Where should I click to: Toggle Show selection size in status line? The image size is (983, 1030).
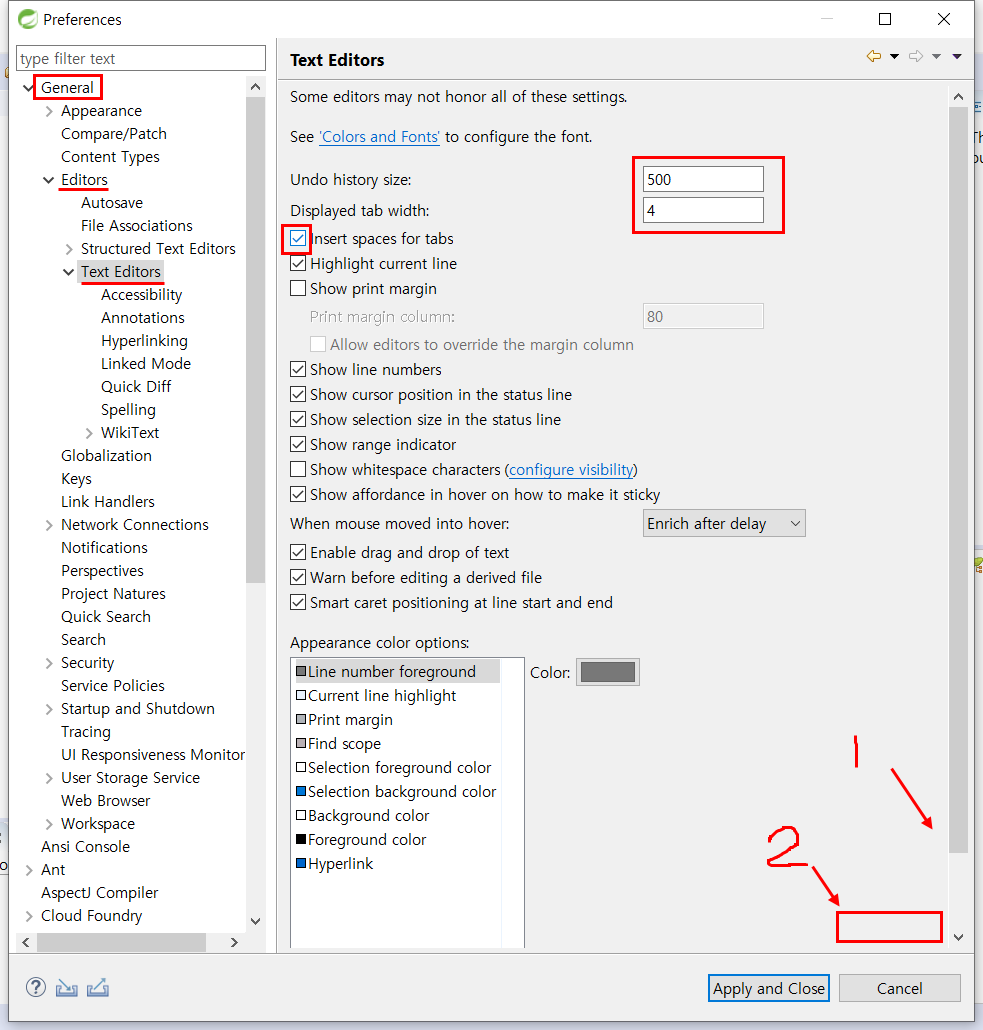click(x=298, y=419)
